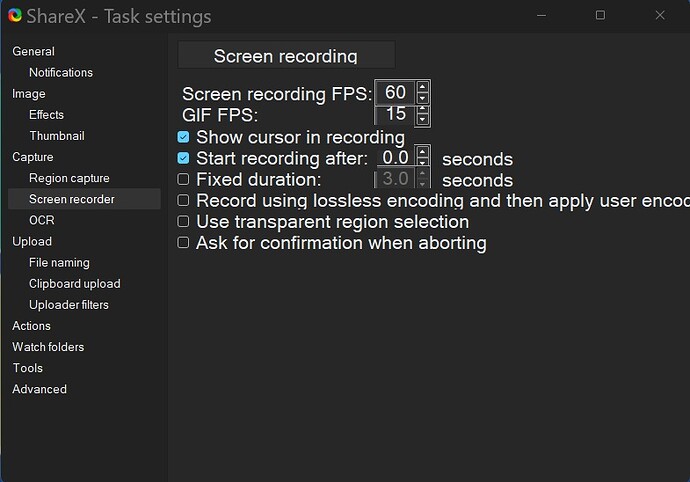The image size is (690, 482).
Task: Click the GIF FPS value field
Action: tap(395, 114)
